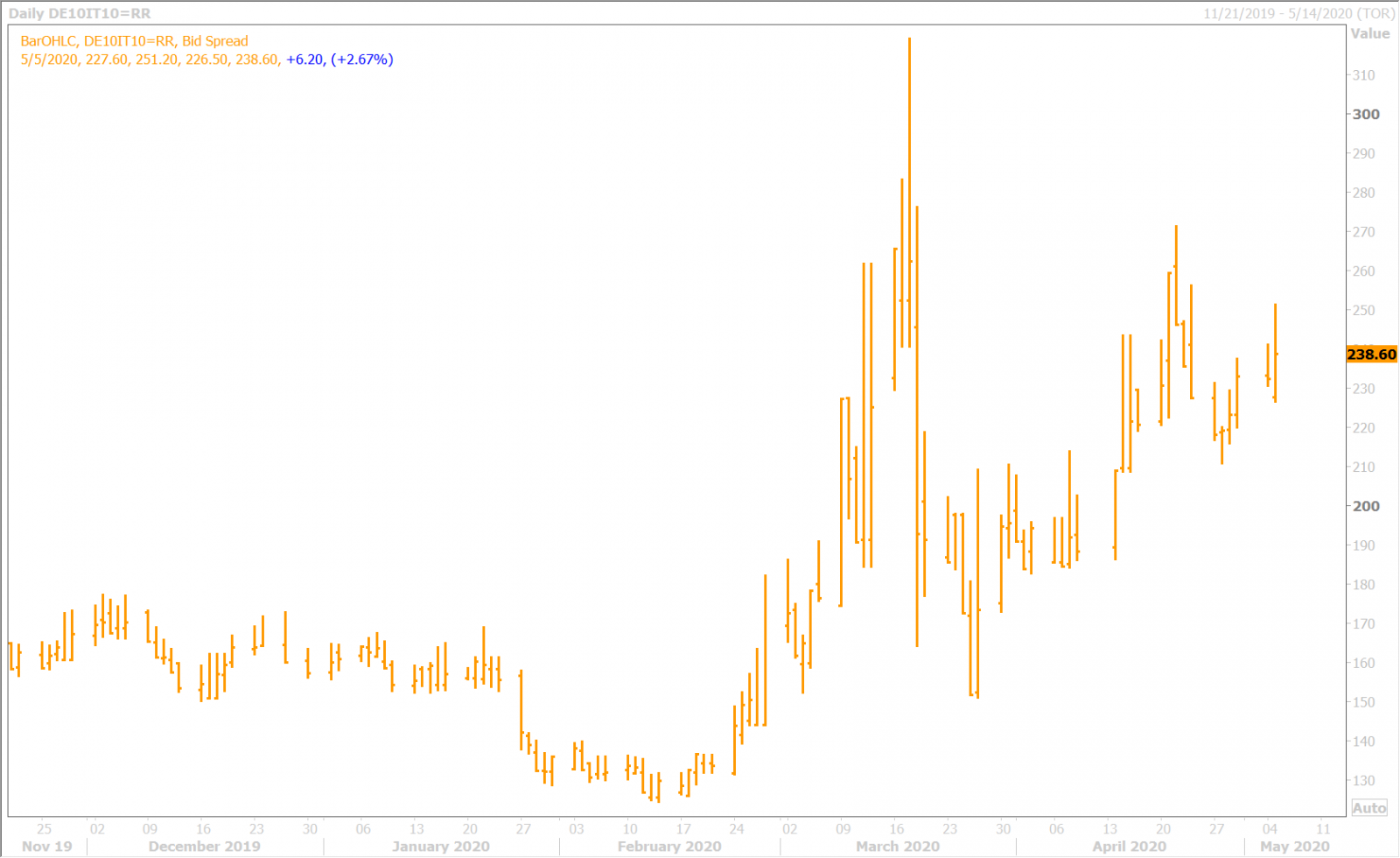Click the date tick 25 in Nov 19
This screenshot has height=858, width=1400.
44,828
